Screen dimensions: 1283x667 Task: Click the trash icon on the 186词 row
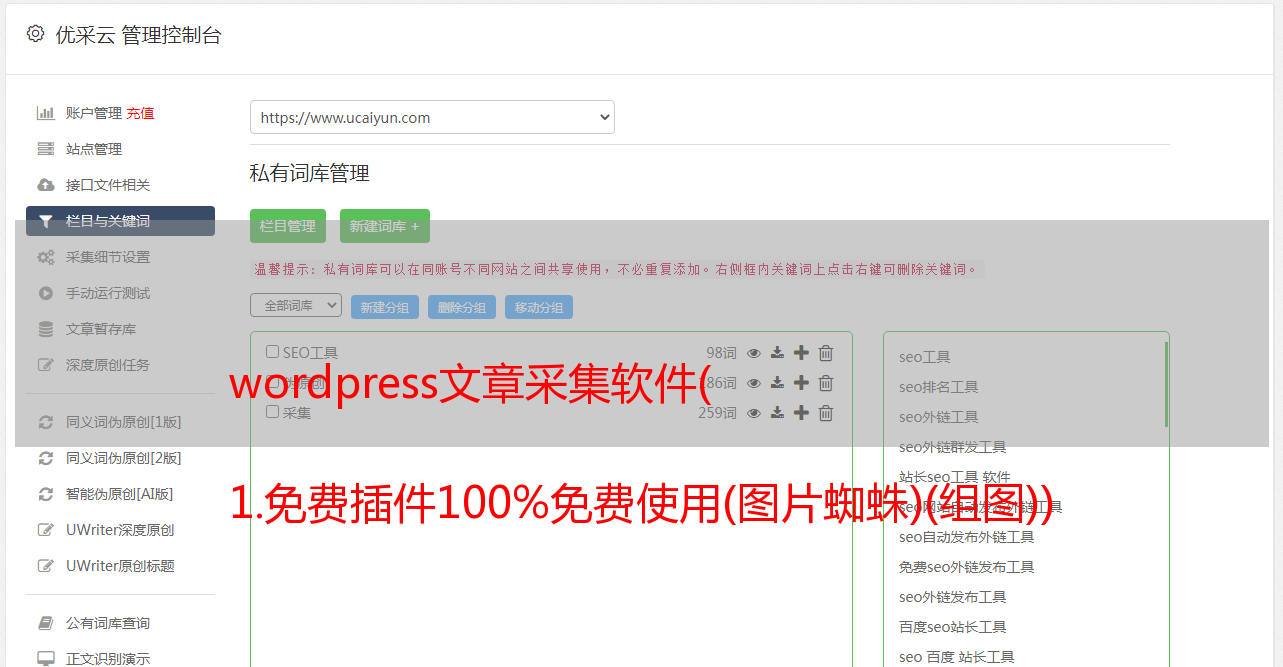826,383
